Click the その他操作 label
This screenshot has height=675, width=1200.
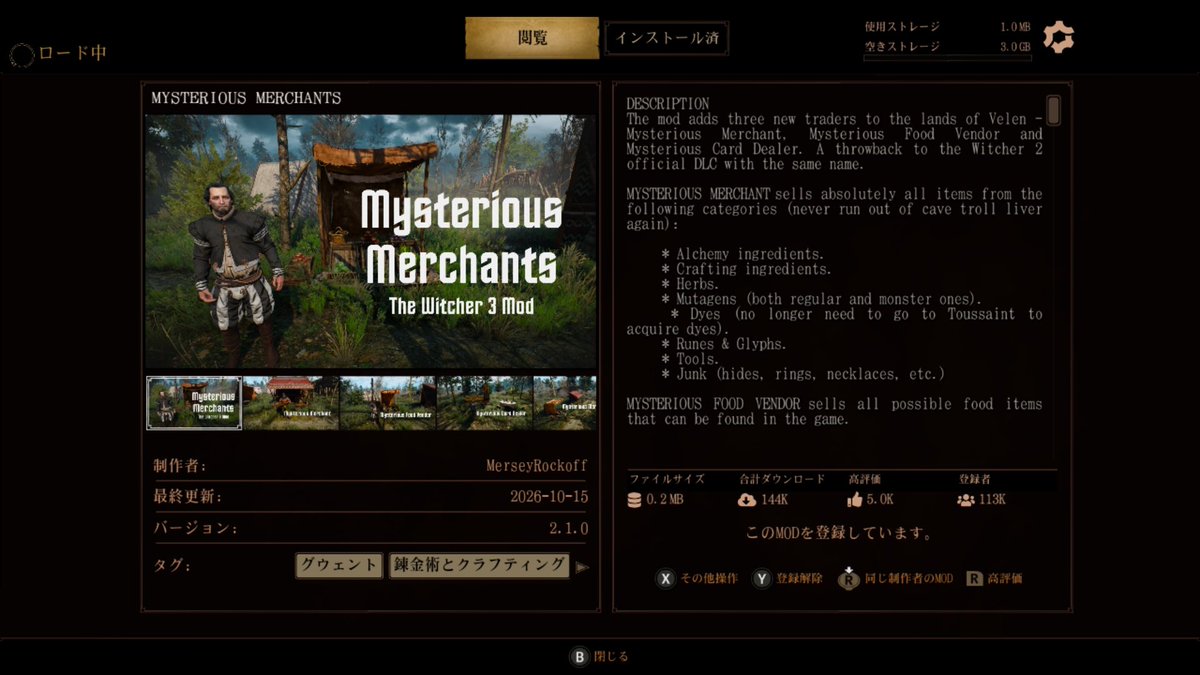click(709, 578)
